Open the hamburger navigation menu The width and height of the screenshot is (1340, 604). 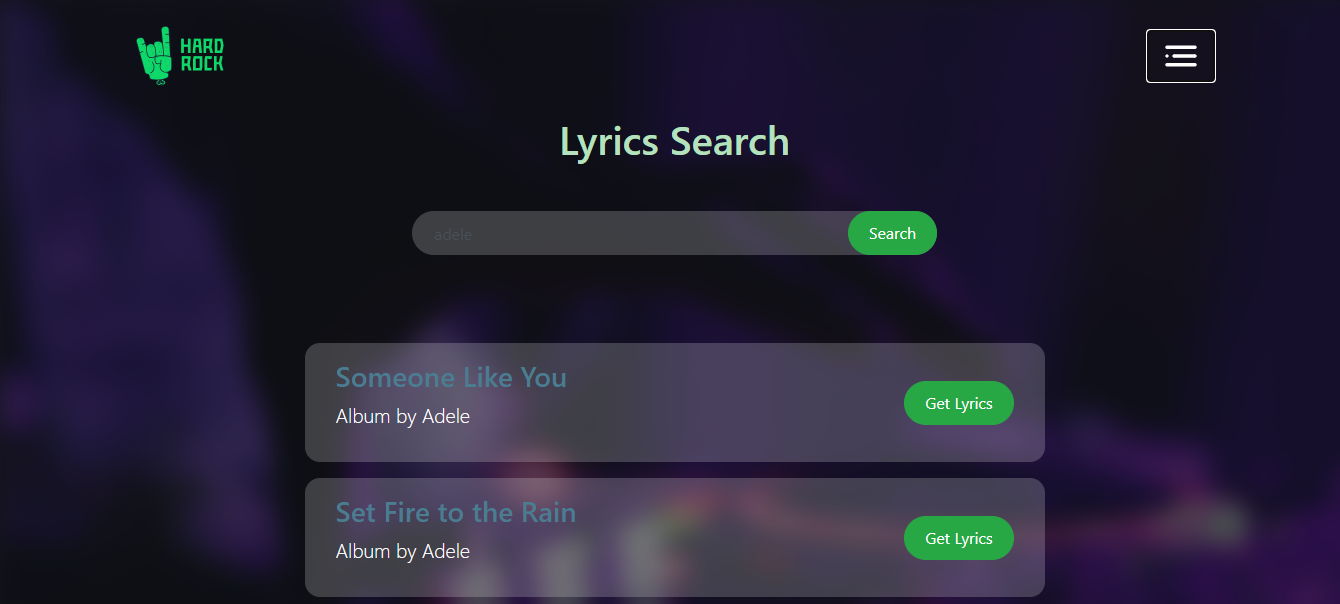pyautogui.click(x=1180, y=56)
